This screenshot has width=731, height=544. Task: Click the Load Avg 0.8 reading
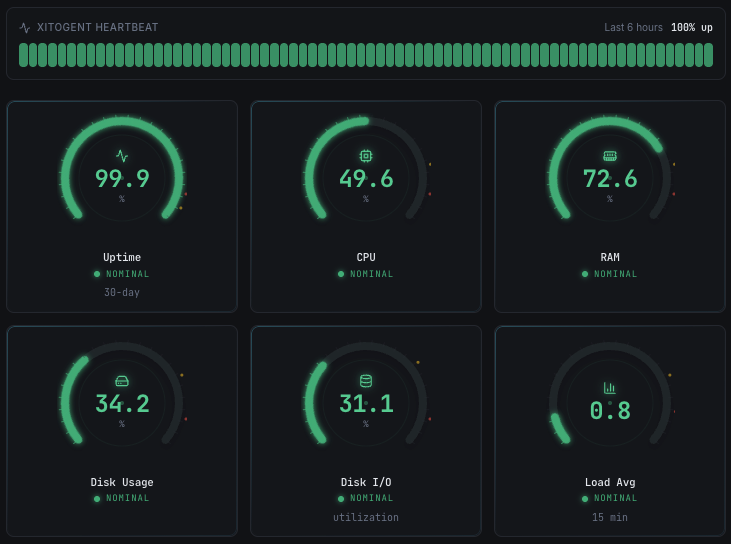tap(610, 411)
